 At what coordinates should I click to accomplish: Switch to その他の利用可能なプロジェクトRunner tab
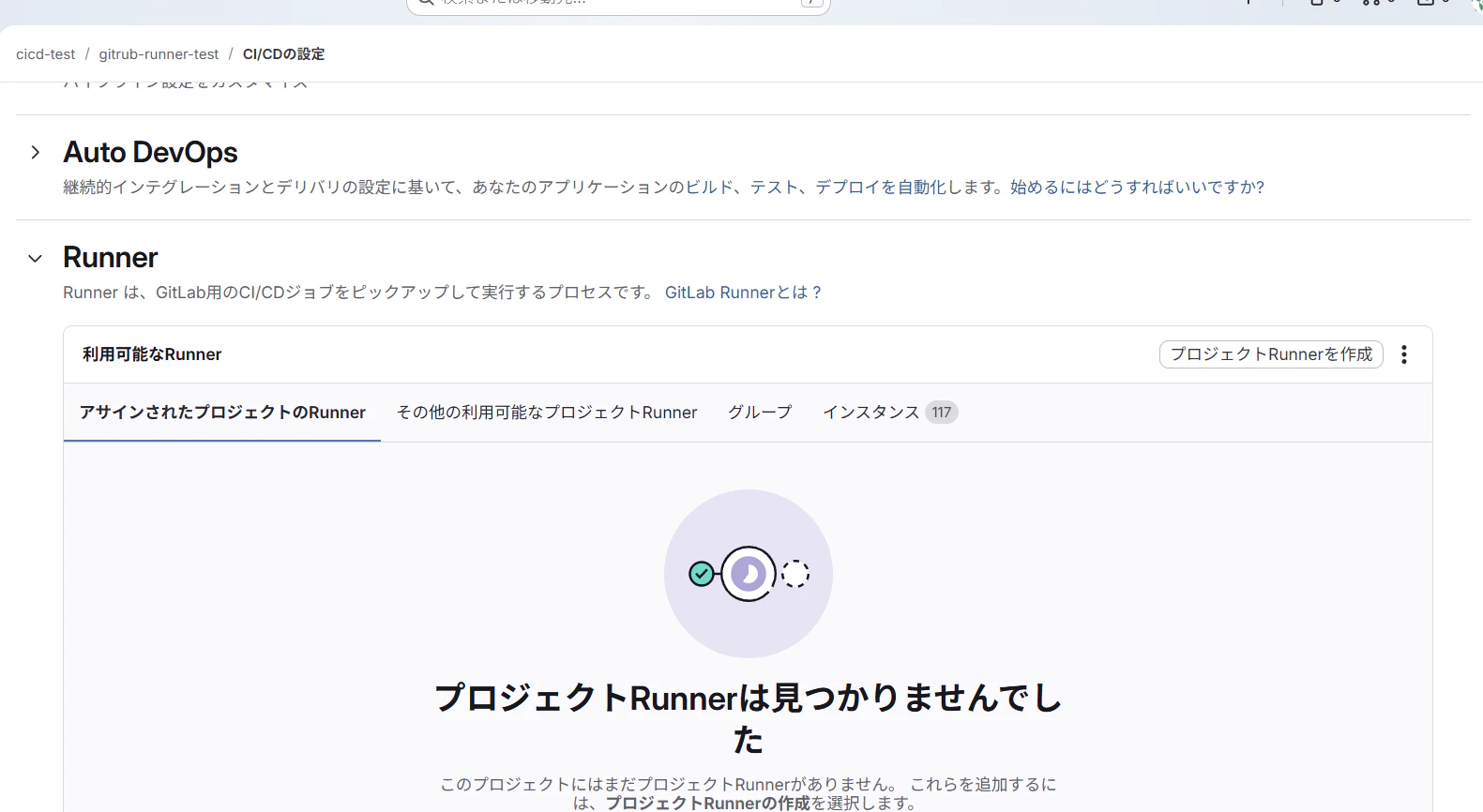point(547,413)
